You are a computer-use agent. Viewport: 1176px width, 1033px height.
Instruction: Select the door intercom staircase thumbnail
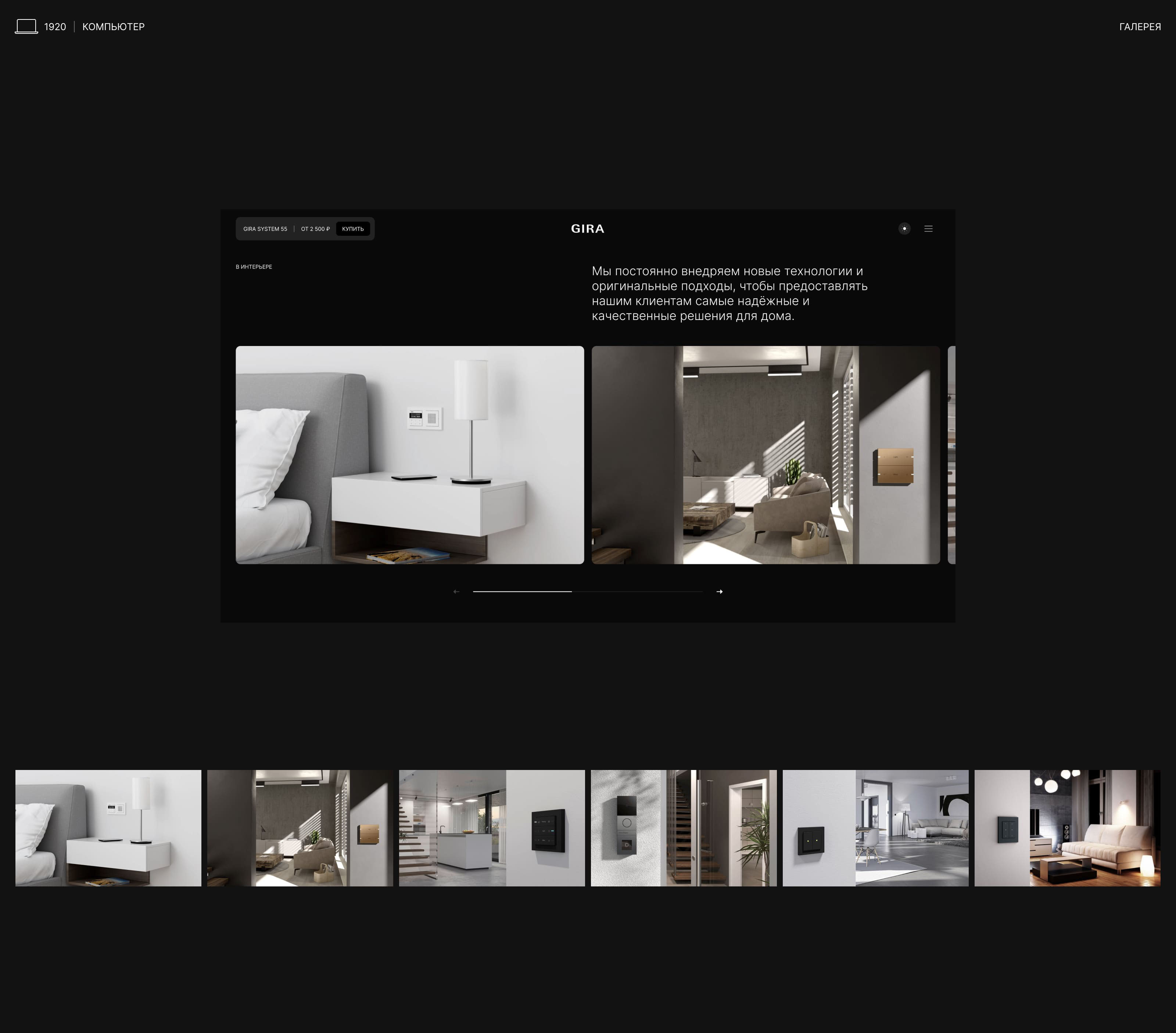click(x=684, y=828)
